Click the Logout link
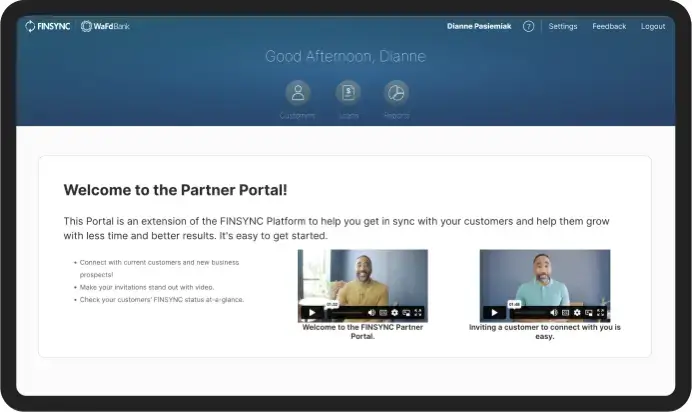 point(653,27)
